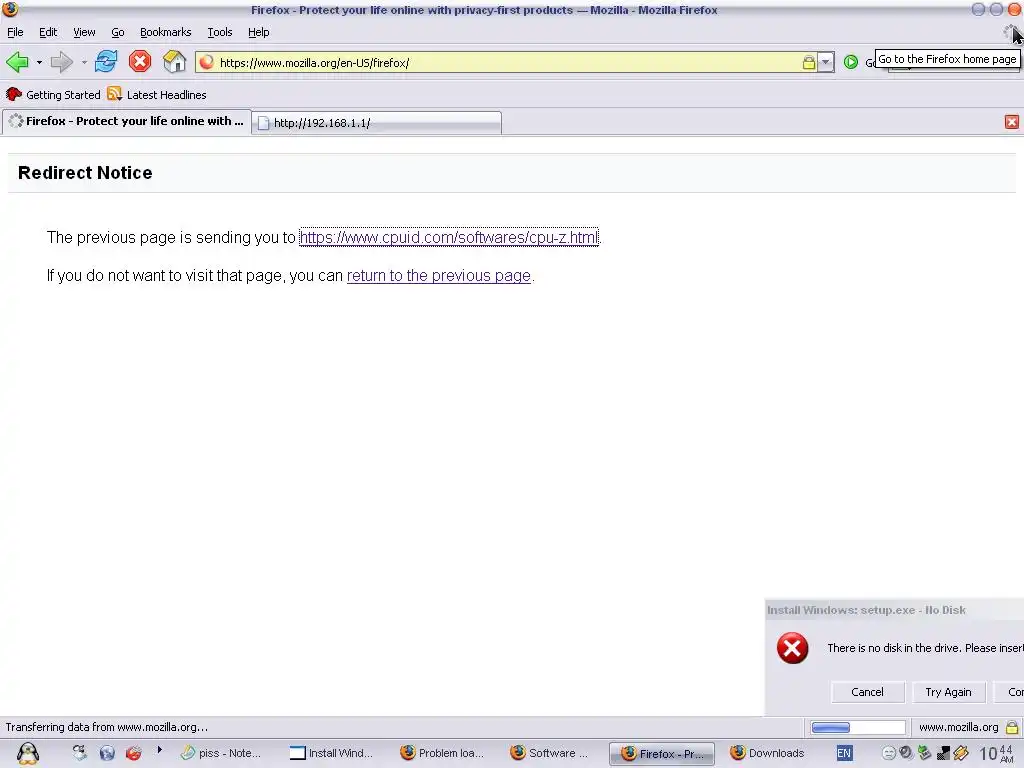
Task: Click the Forward arrow button
Action: coord(62,63)
